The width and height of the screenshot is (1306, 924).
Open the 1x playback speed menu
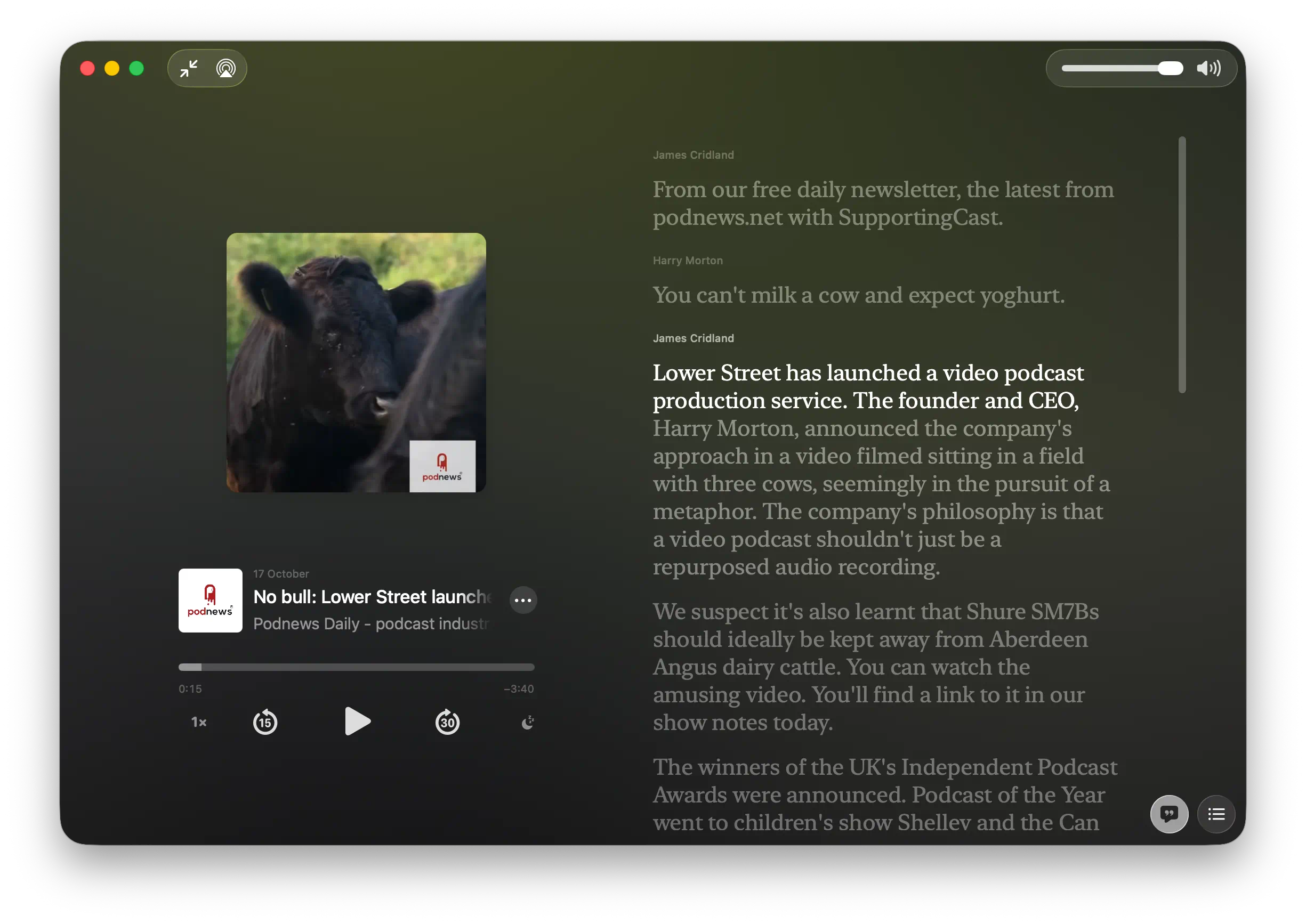click(199, 722)
